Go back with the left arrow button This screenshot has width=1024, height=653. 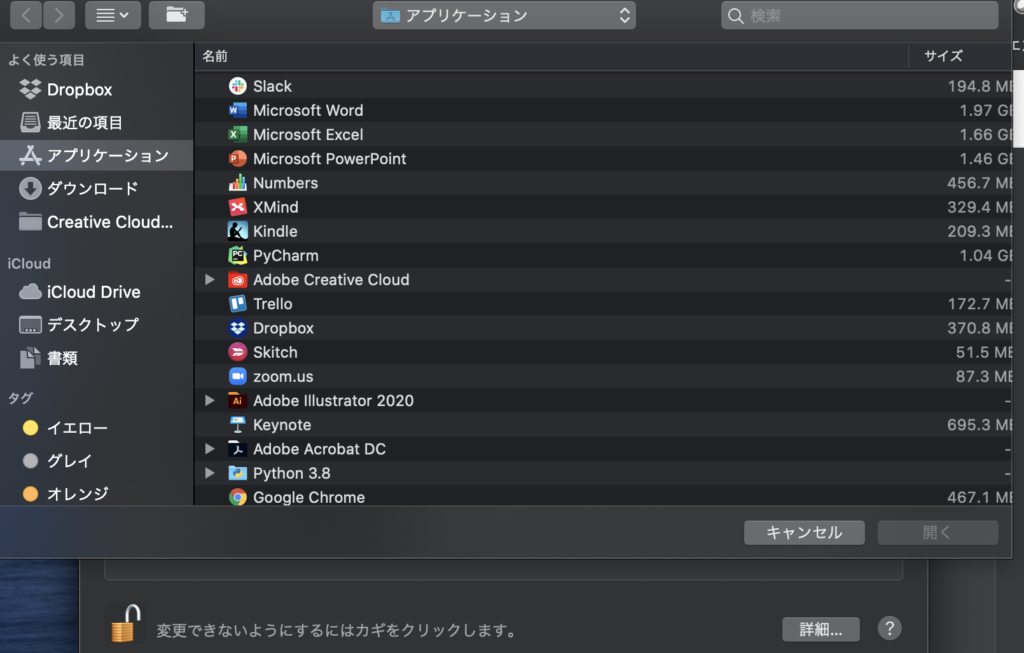(26, 15)
